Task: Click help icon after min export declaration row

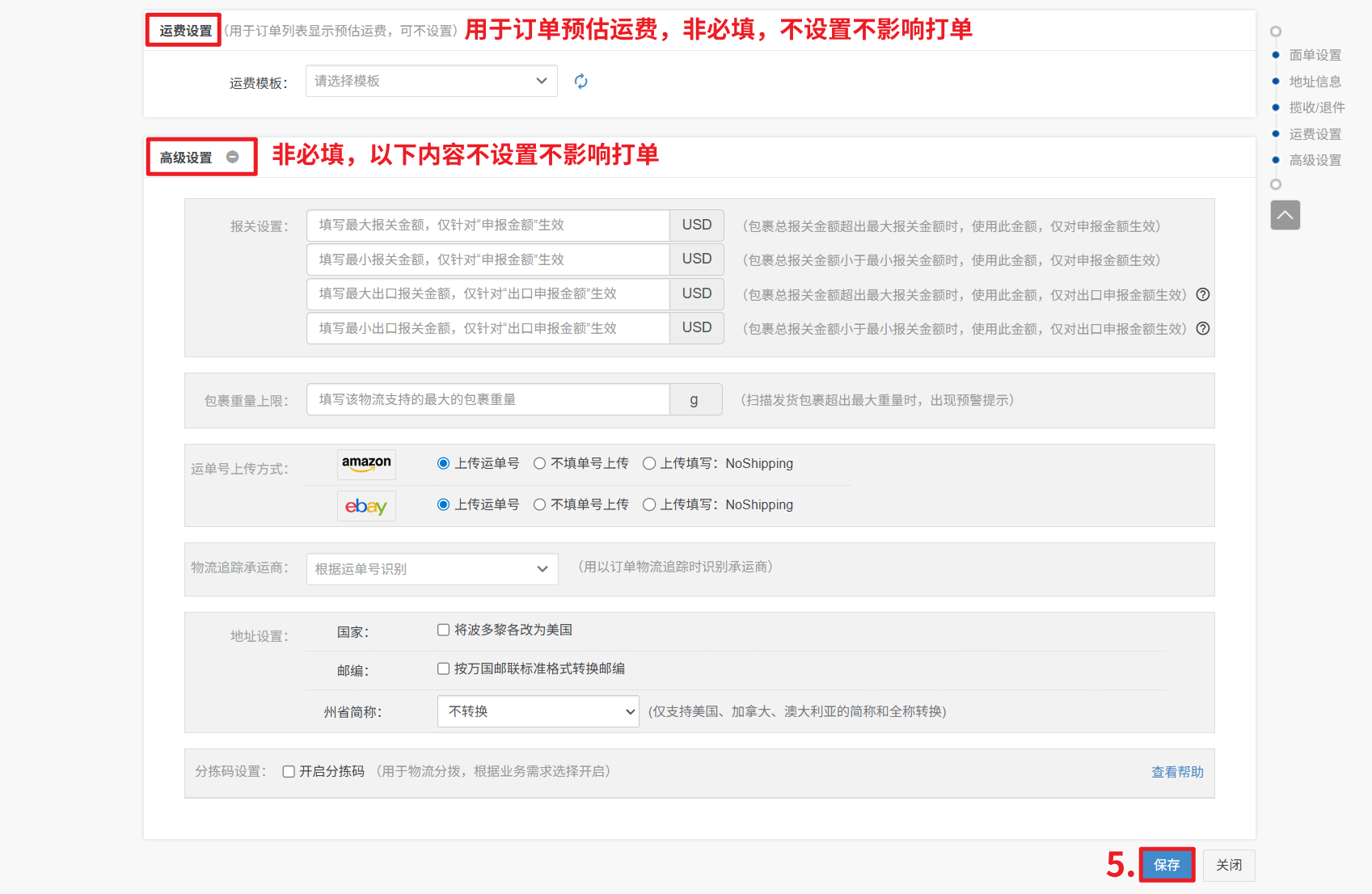Action: pos(1203,328)
